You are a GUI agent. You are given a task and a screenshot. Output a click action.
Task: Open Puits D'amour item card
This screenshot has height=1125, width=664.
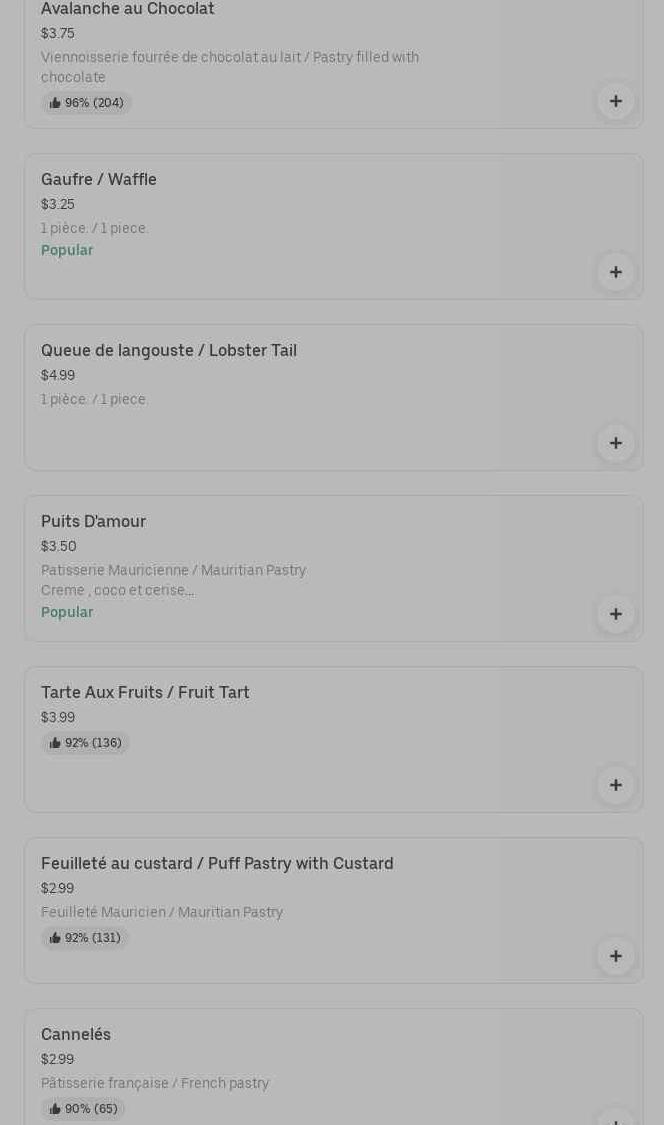point(334,568)
